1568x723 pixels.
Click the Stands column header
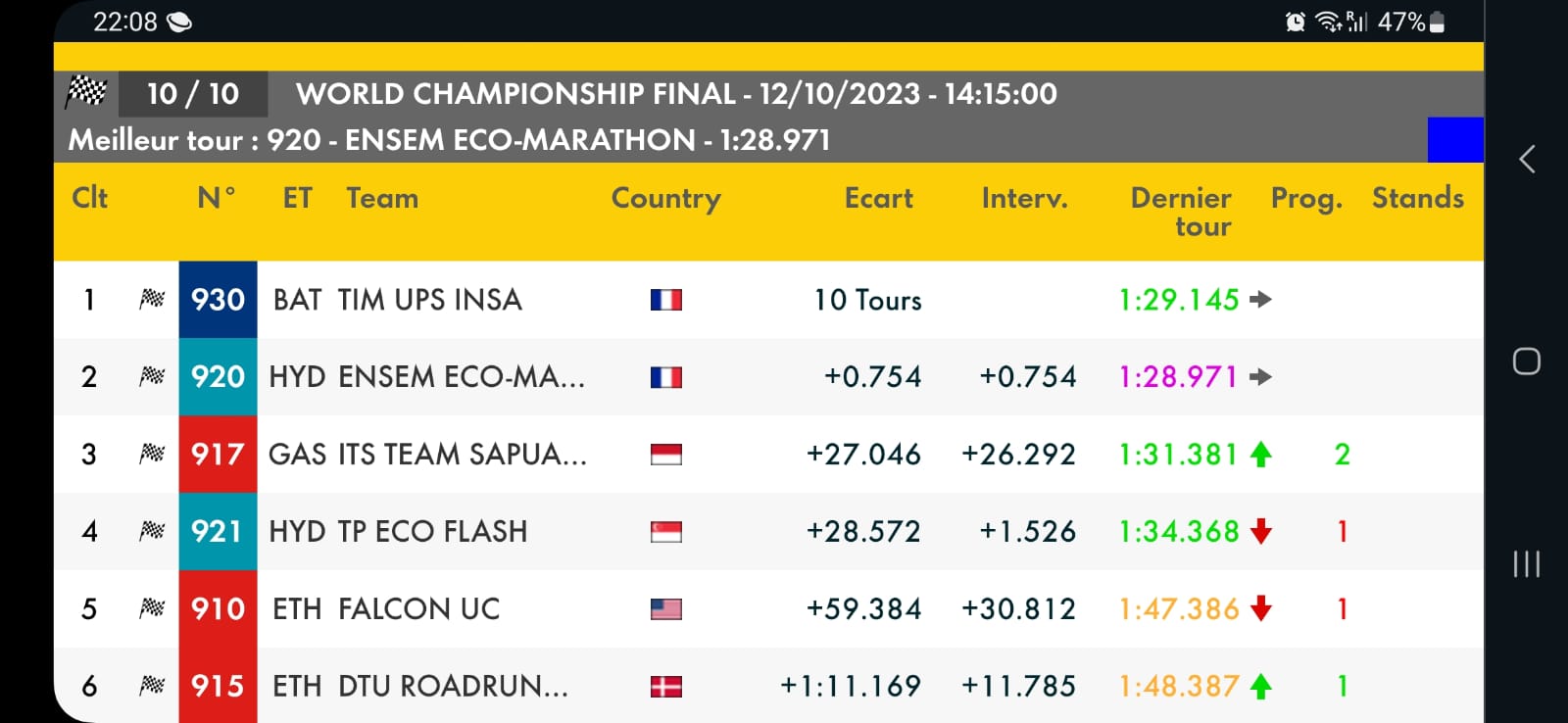(x=1417, y=198)
